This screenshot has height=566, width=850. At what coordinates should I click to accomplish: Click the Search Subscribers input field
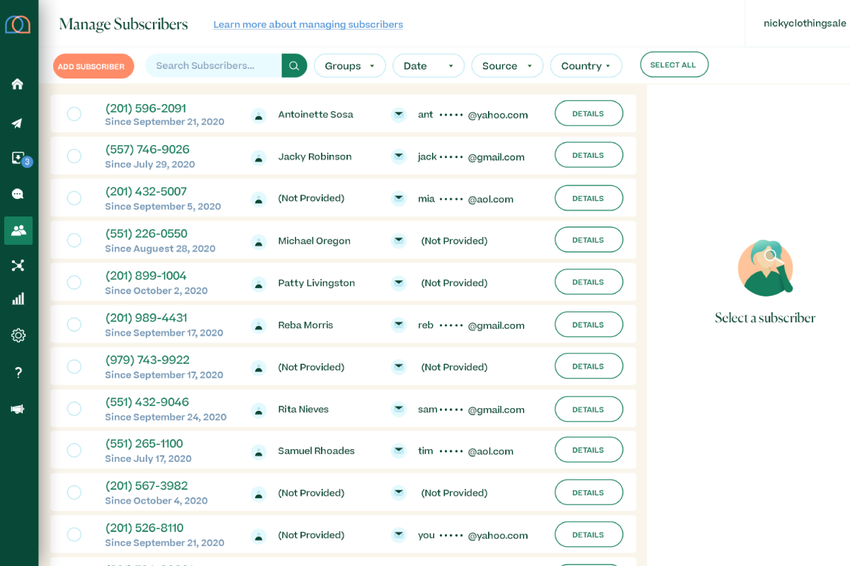click(x=213, y=66)
